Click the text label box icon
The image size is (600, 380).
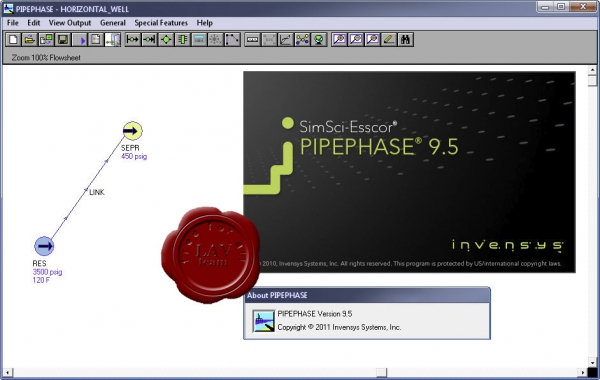(x=252, y=39)
